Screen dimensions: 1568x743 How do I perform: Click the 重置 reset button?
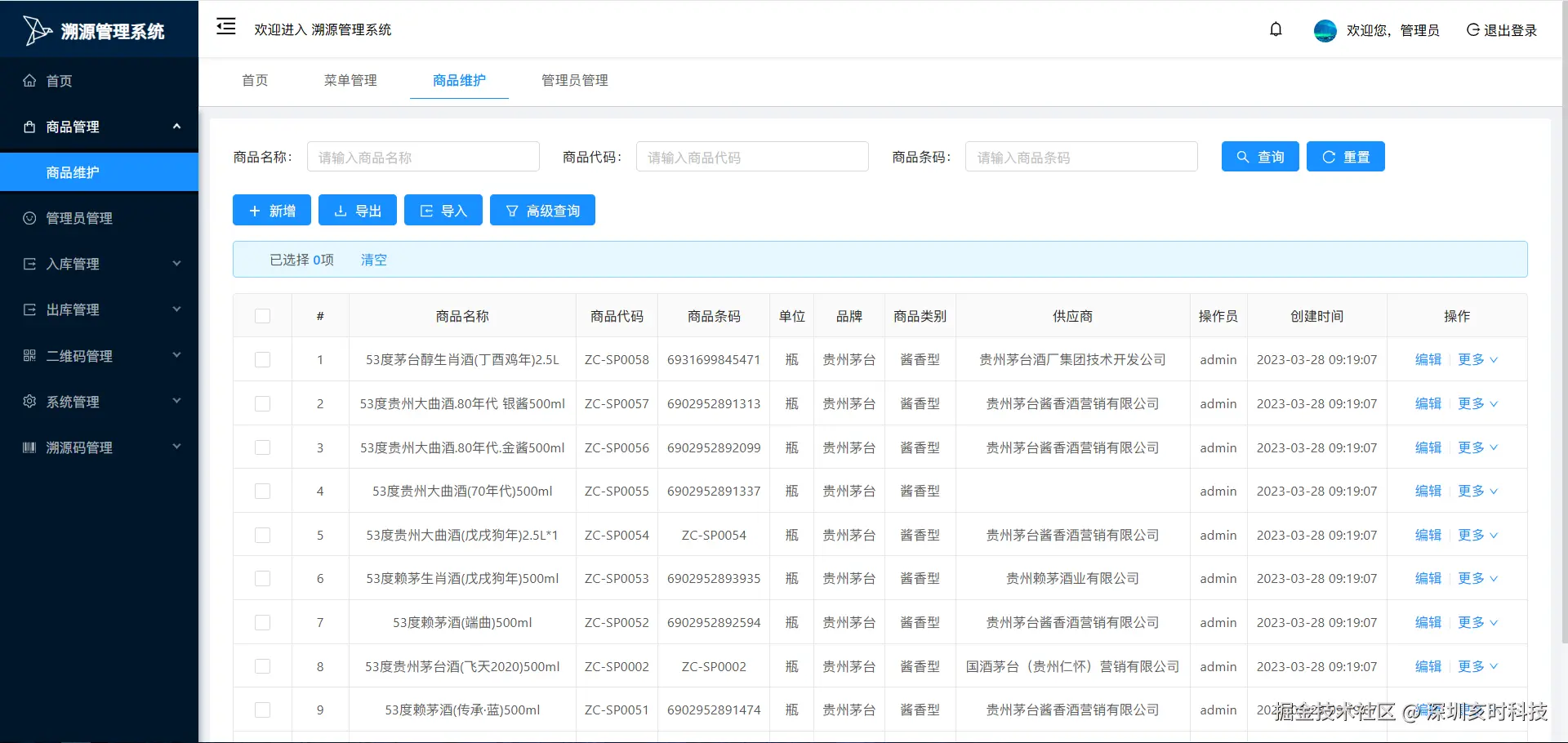point(1346,157)
